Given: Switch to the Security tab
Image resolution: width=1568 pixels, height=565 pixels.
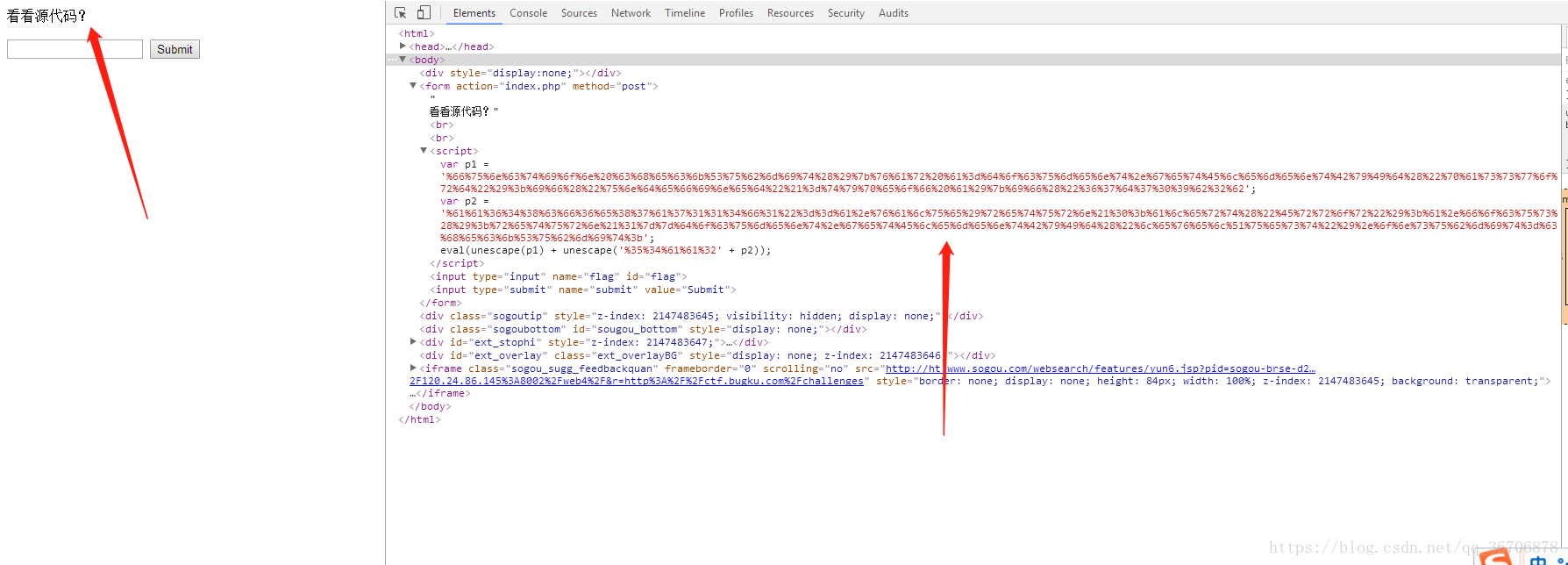Looking at the screenshot, I should pos(846,13).
